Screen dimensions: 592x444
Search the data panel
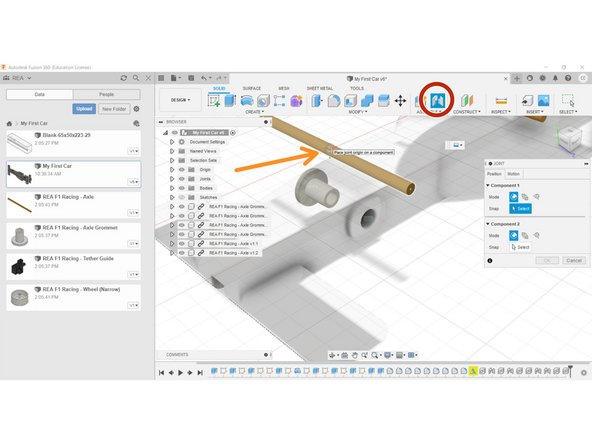click(136, 78)
